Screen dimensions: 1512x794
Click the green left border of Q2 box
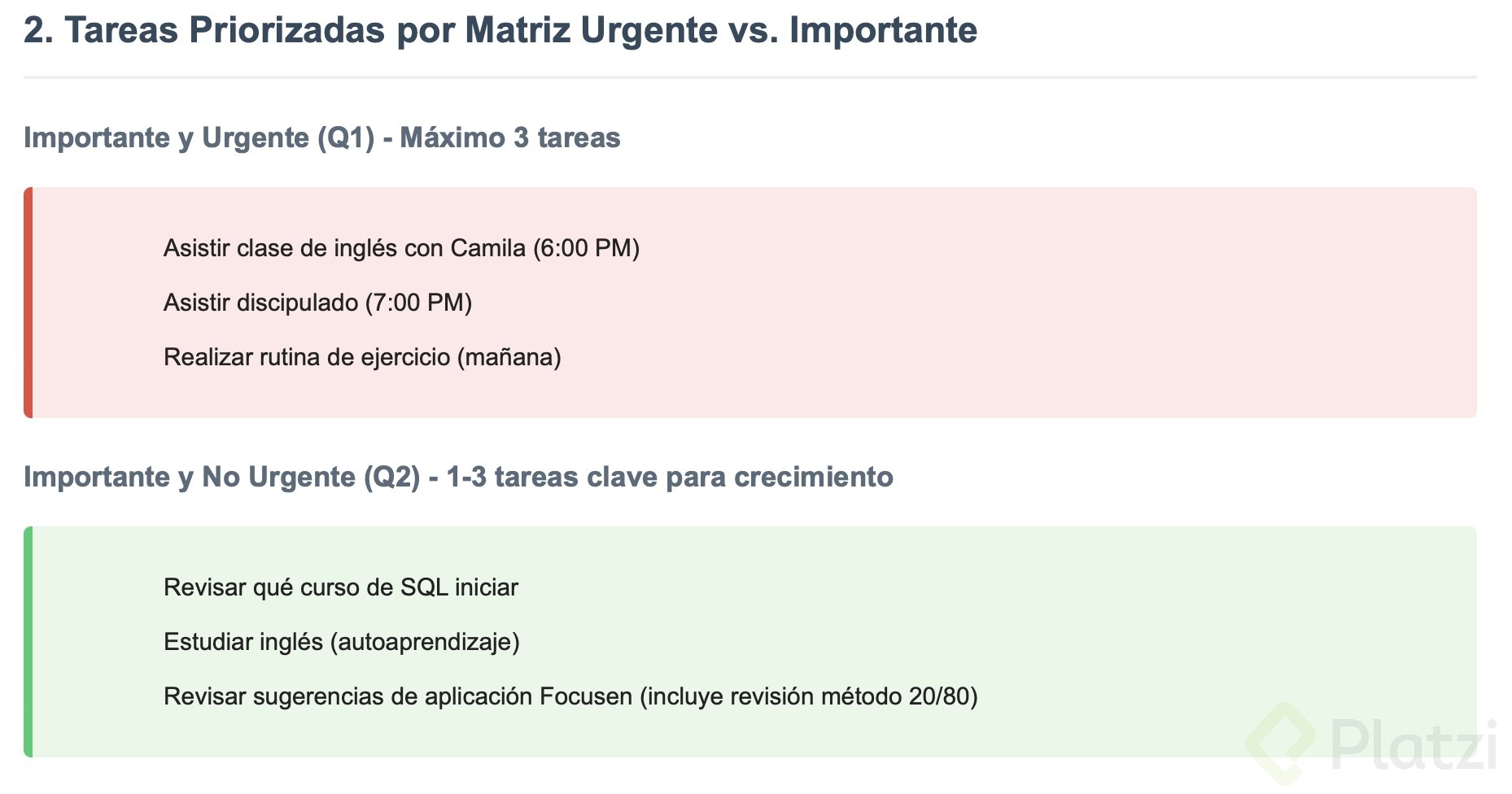(28, 642)
